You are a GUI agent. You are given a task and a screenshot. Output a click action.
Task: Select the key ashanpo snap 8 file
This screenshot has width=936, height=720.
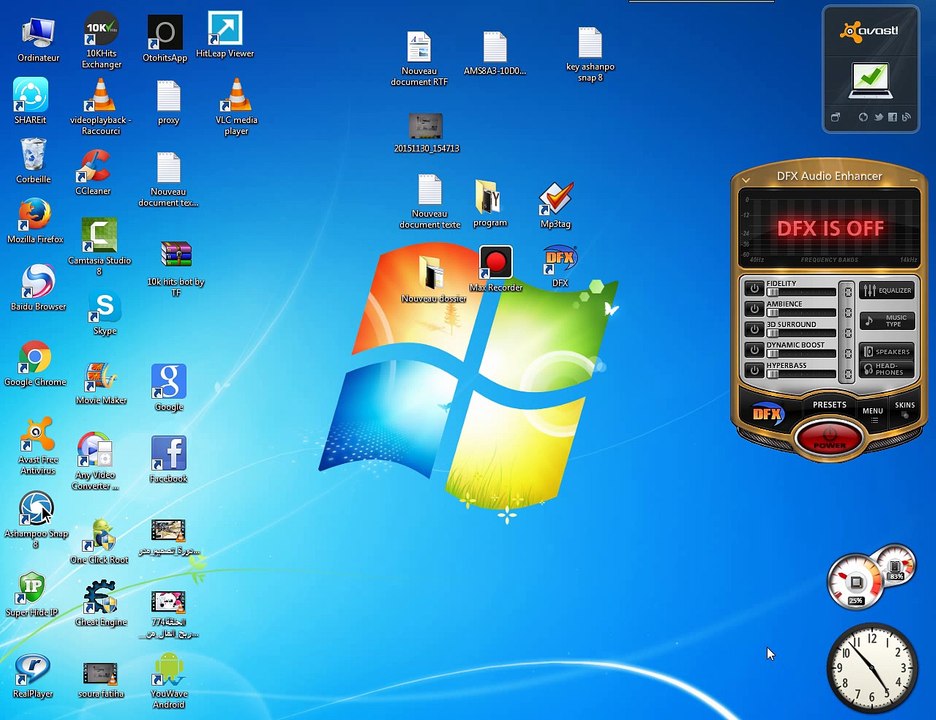point(590,54)
